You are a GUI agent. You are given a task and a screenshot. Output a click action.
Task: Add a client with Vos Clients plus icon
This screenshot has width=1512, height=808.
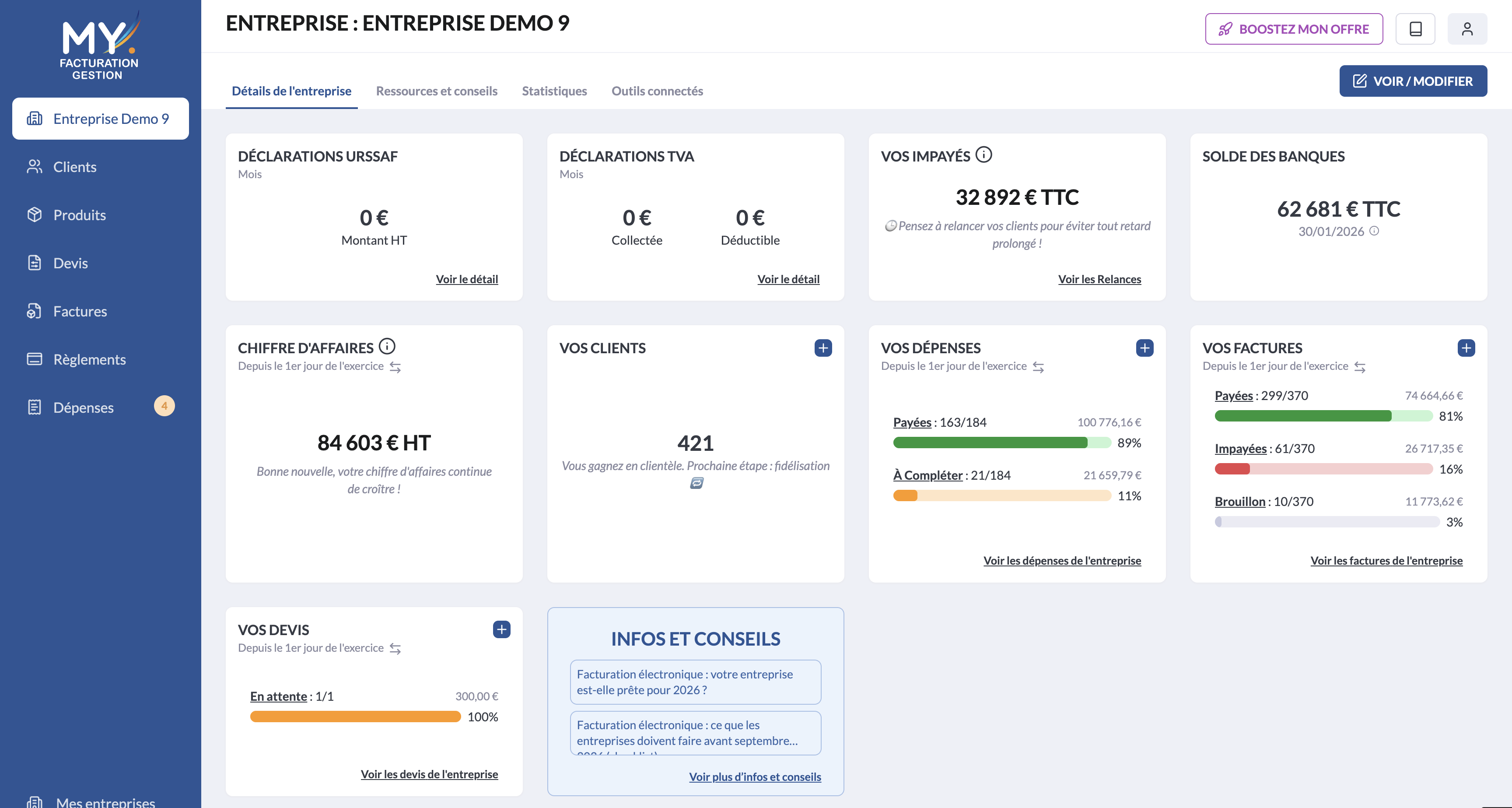tap(823, 348)
